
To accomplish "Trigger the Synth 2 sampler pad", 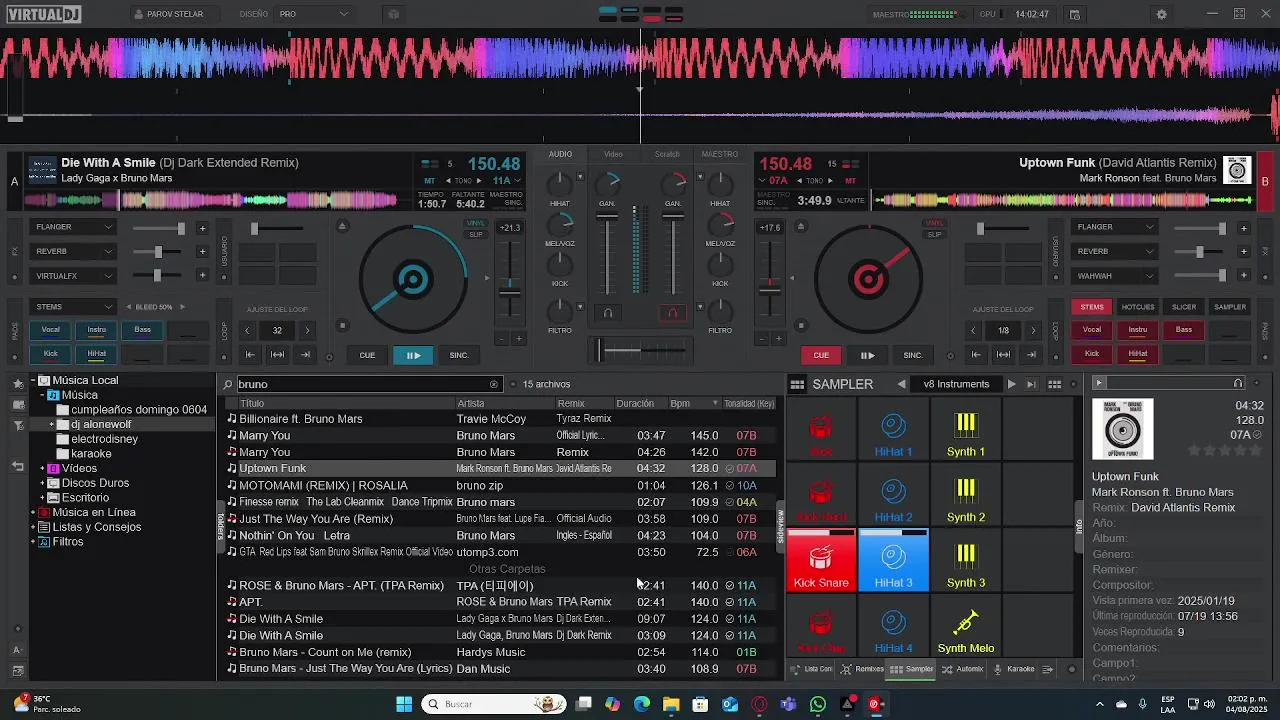I will (965, 496).
